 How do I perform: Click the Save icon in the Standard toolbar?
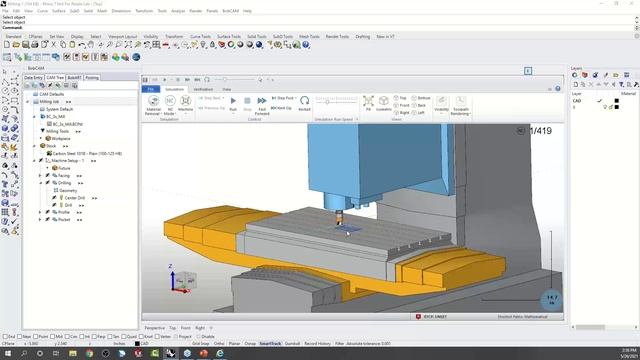click(x=25, y=45)
